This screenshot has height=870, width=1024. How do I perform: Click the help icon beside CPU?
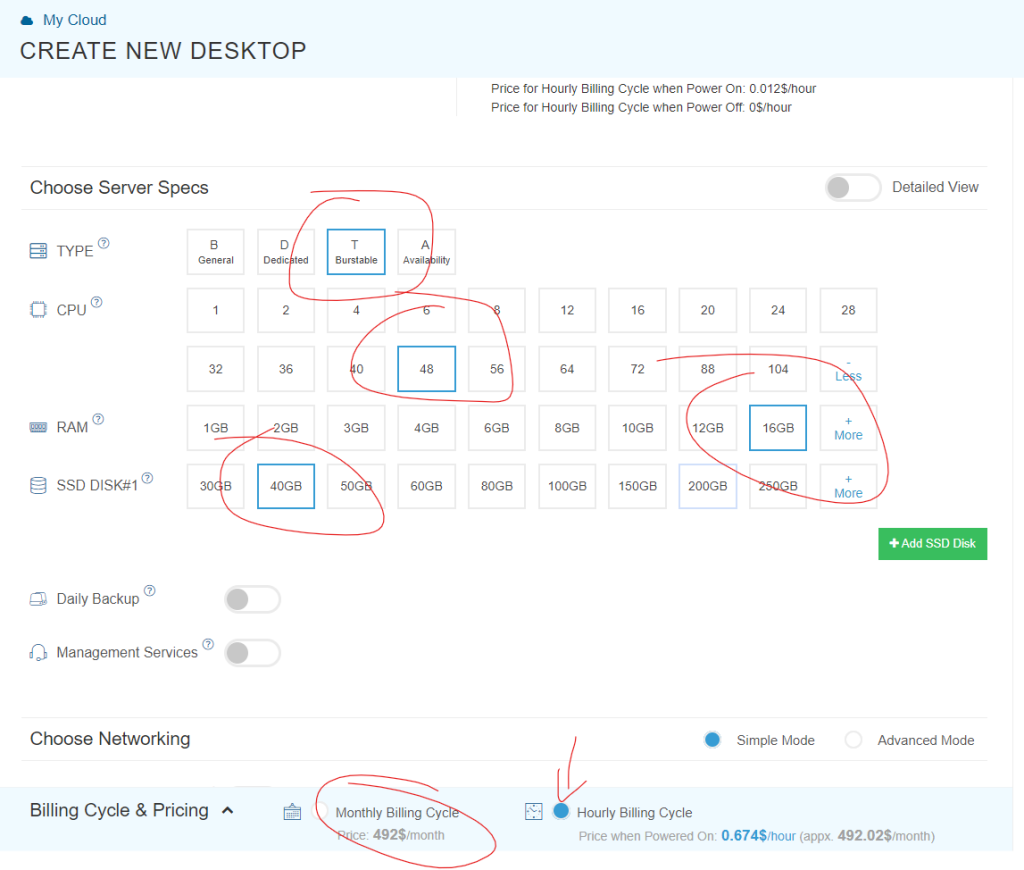click(x=97, y=303)
